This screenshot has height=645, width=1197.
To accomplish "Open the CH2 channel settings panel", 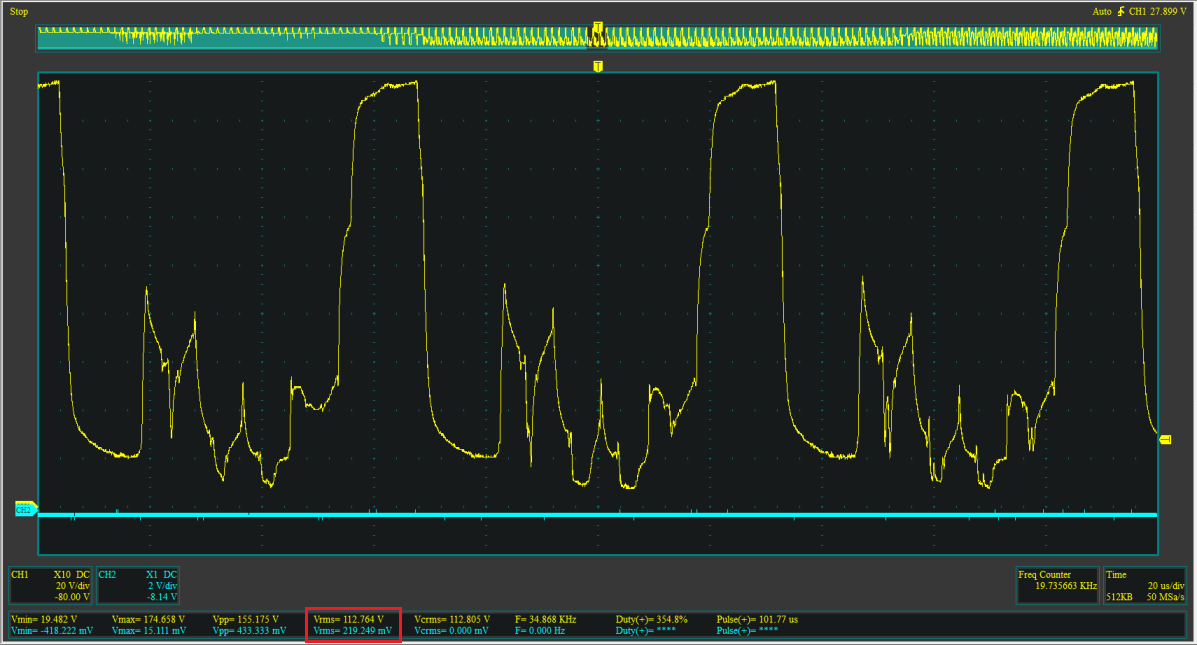I will (138, 585).
